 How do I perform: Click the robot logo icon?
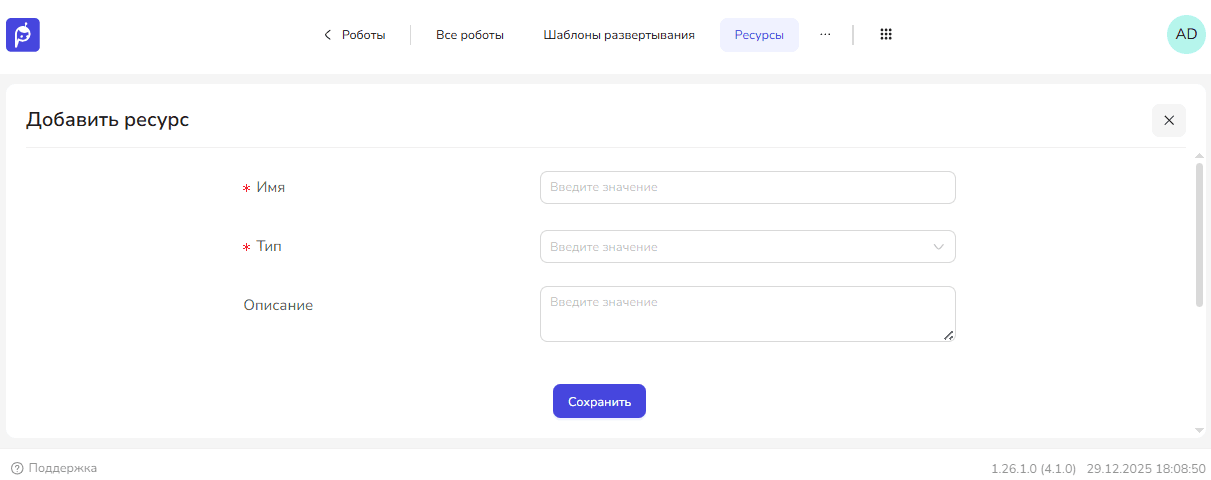click(23, 35)
